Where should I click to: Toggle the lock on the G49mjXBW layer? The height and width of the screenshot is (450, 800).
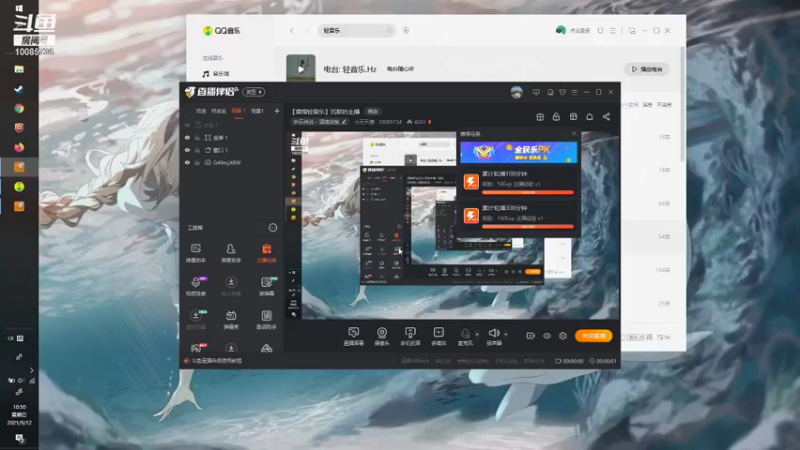pyautogui.click(x=197, y=163)
